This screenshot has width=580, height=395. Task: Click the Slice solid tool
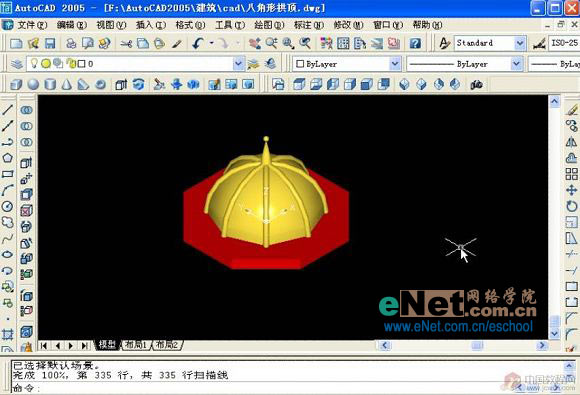pyautogui.click(x=159, y=85)
